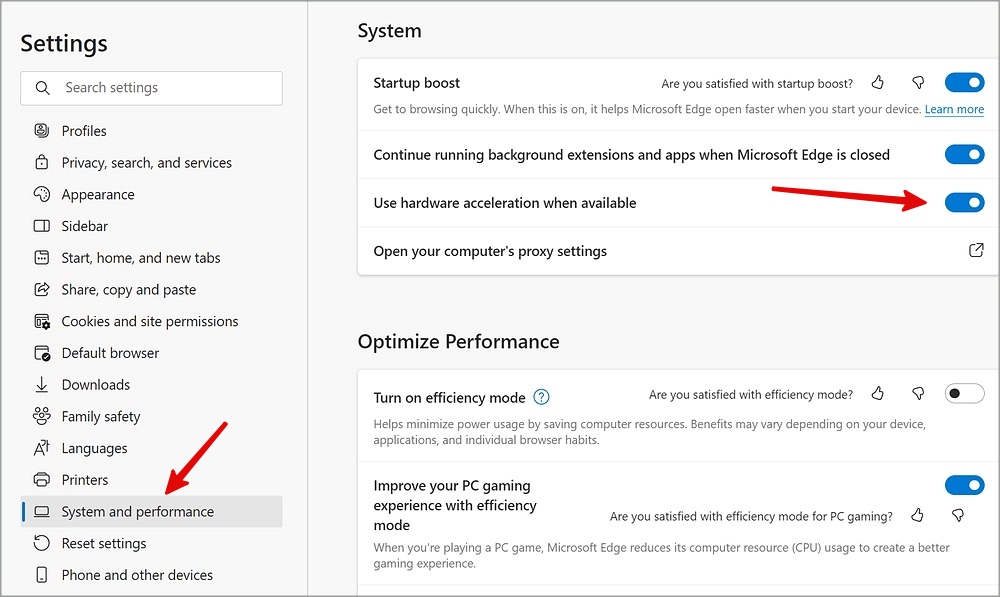Click the Share, copy and paste icon
The width and height of the screenshot is (1000, 597).
point(41,290)
